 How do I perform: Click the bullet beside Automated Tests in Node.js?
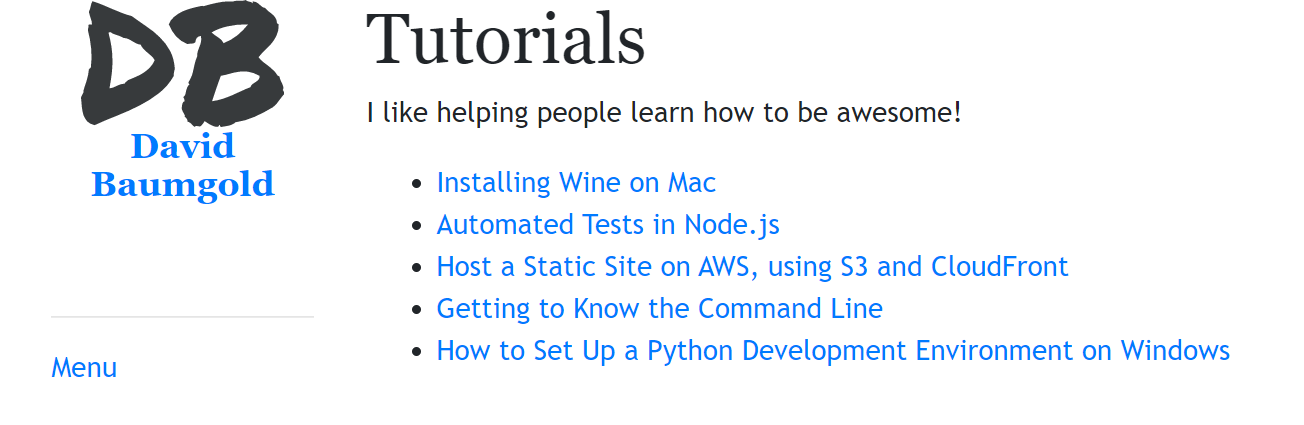[417, 226]
